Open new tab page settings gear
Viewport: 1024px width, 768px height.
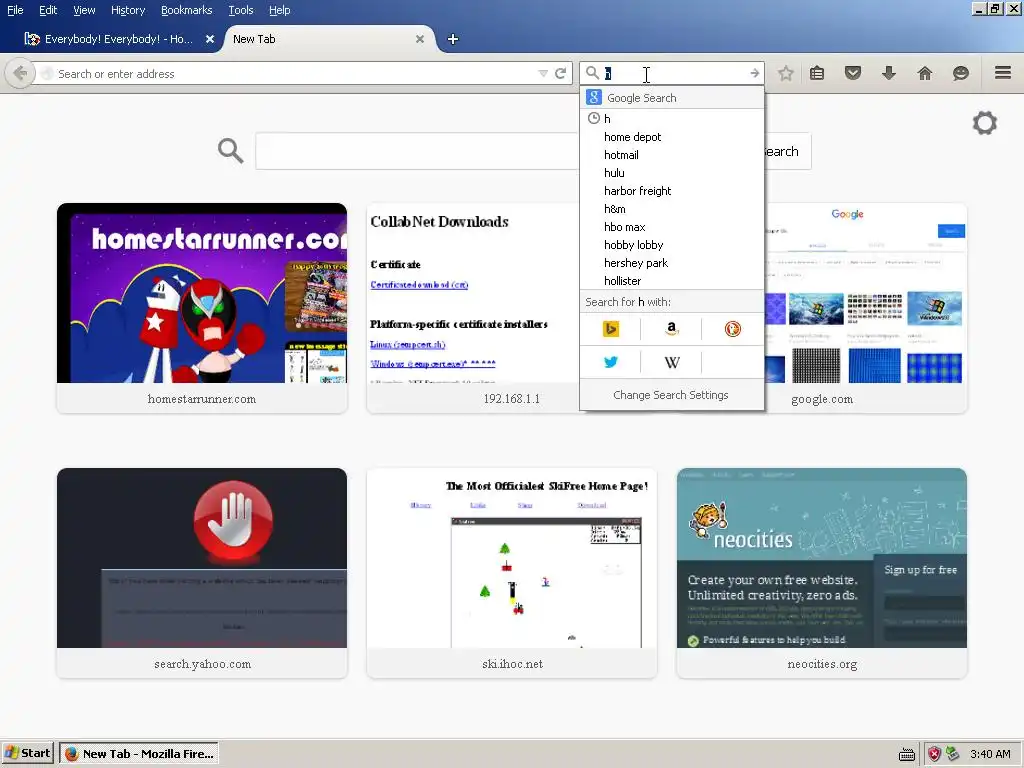985,123
